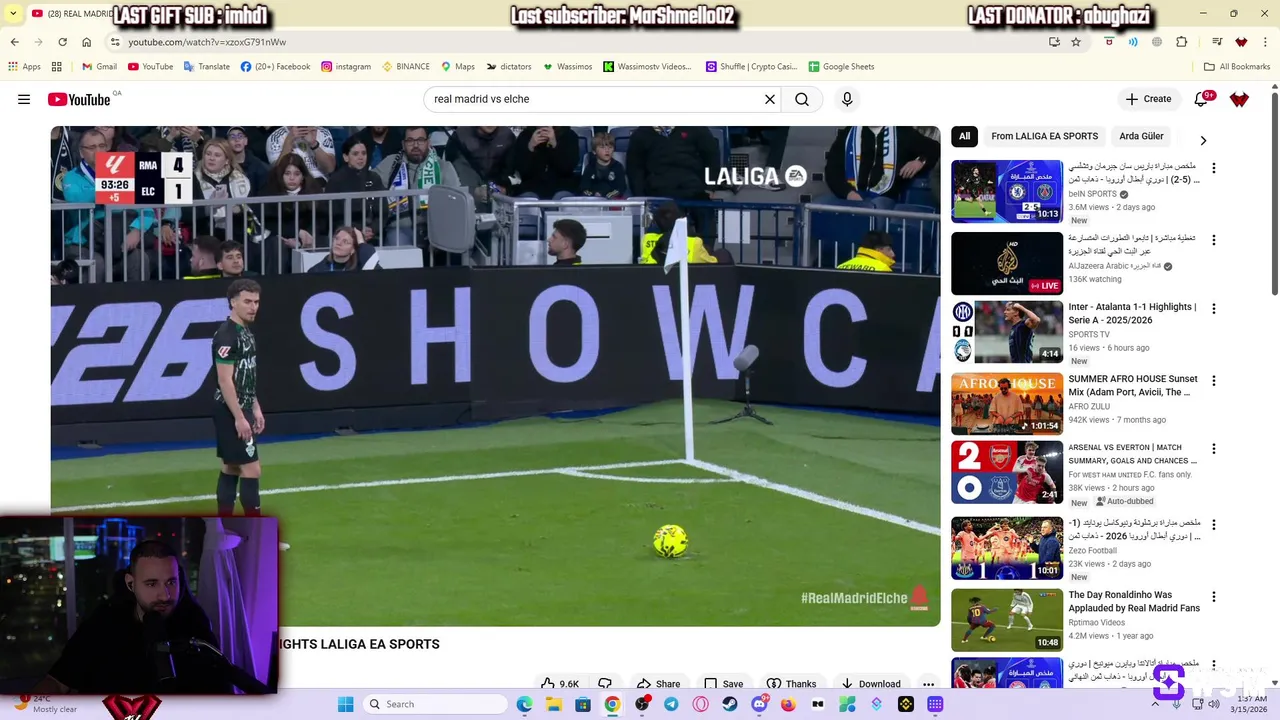
Task: Open options for Afro House mix
Action: click(1214, 381)
